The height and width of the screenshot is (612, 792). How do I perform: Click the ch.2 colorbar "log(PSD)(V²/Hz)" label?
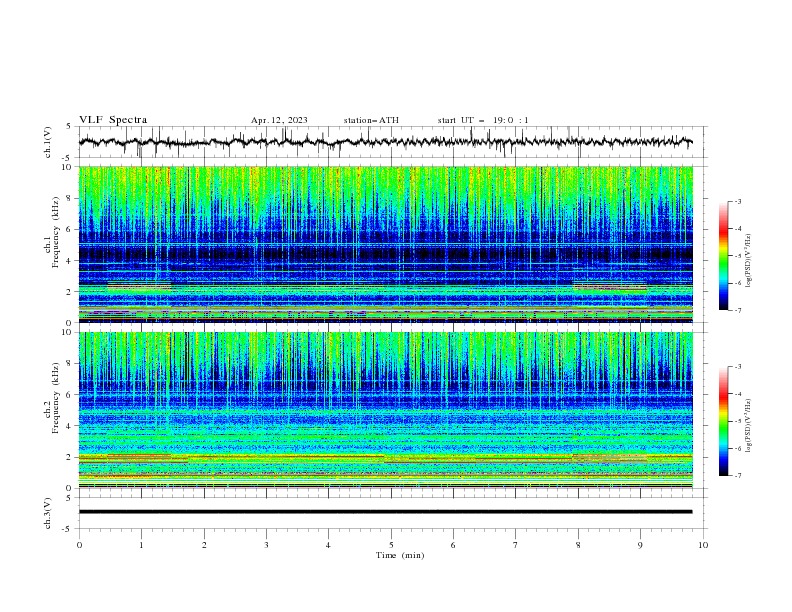click(x=749, y=426)
